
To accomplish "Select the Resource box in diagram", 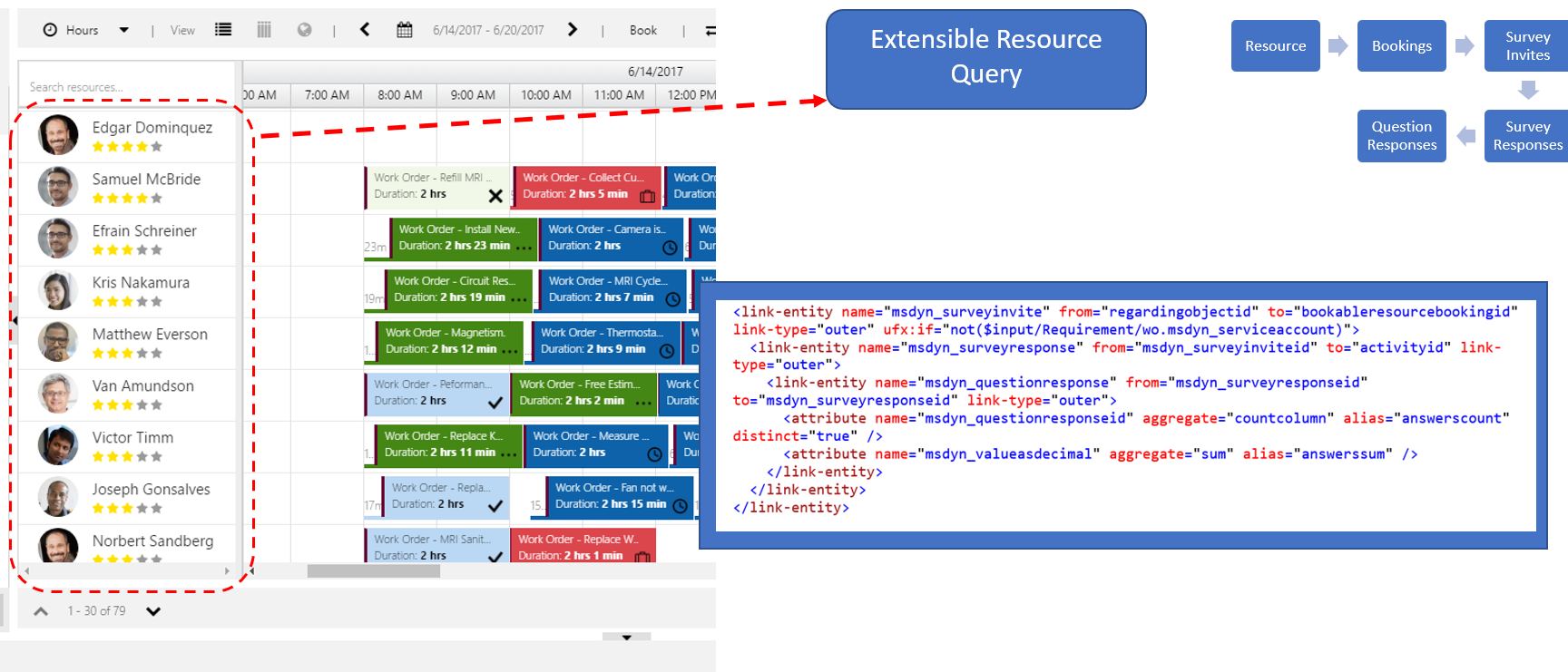I will pos(1275,45).
